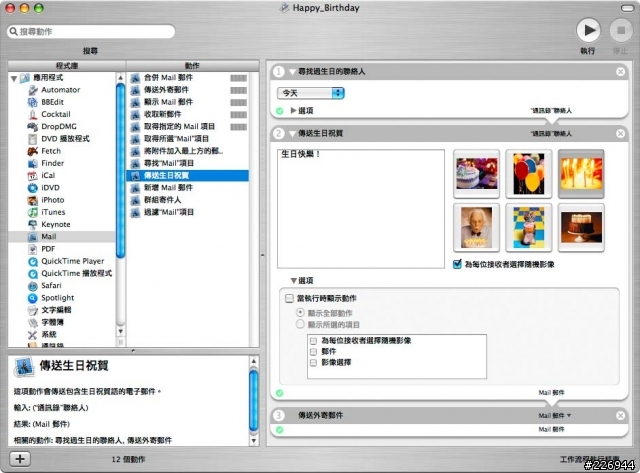Screen dimensions: 640x473
Task: Select QuickTime 播放程式 in the library
Action: point(76,273)
